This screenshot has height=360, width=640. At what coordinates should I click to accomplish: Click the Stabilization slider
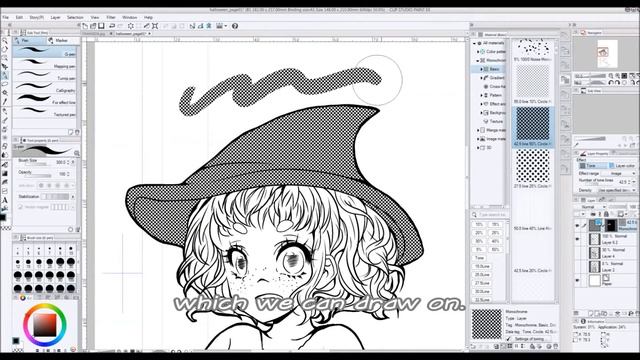55,197
